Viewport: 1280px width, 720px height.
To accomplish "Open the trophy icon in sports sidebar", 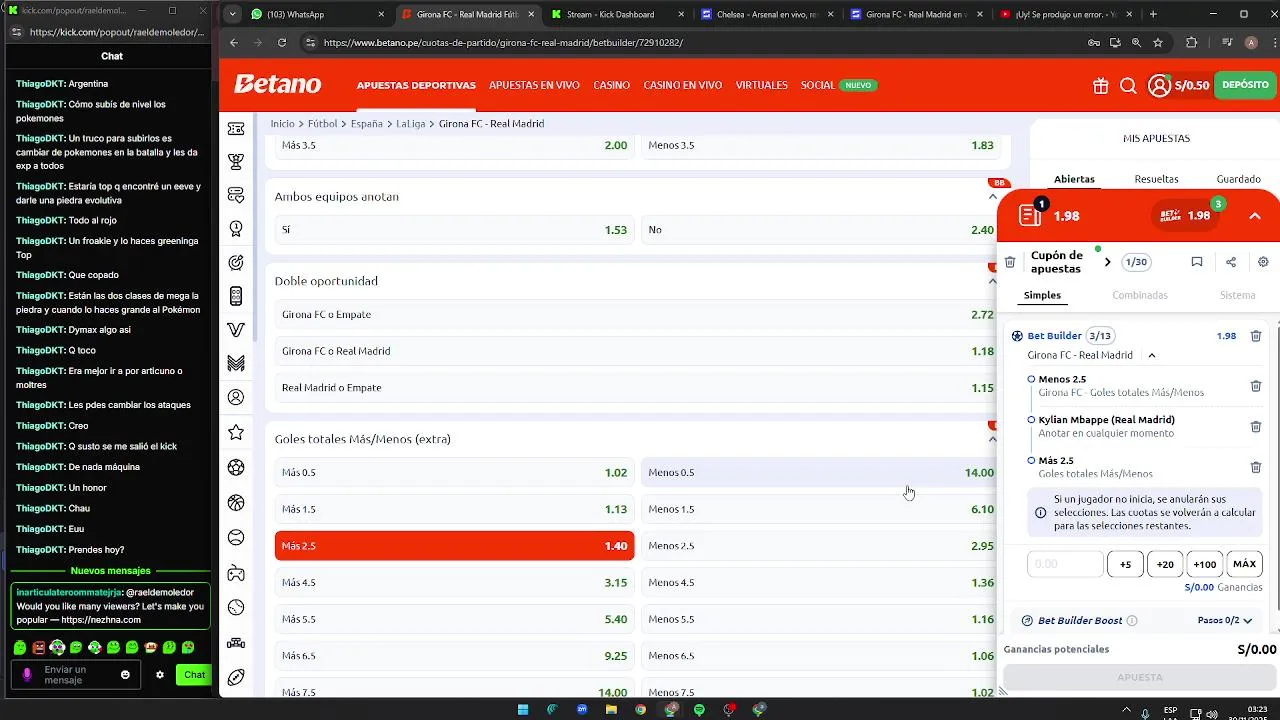I will click(236, 161).
